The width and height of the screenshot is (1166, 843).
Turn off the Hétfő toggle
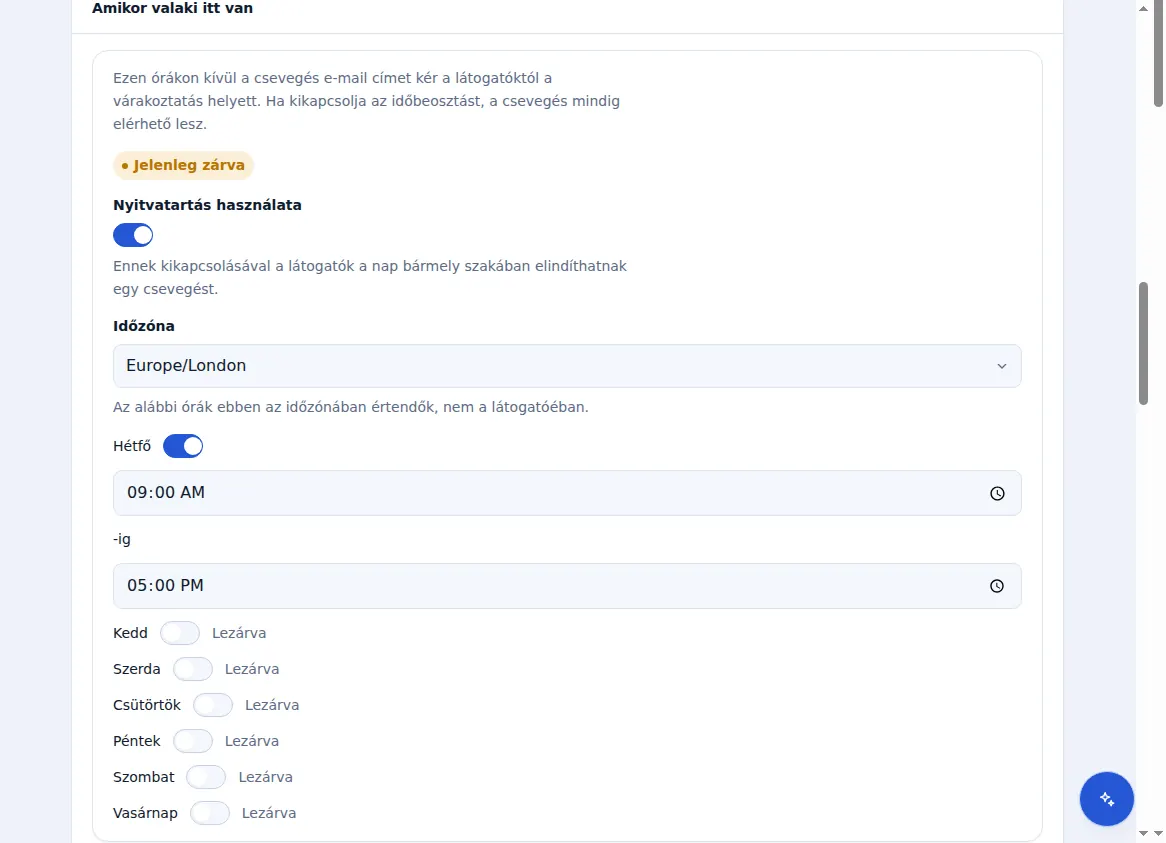pyautogui.click(x=183, y=446)
